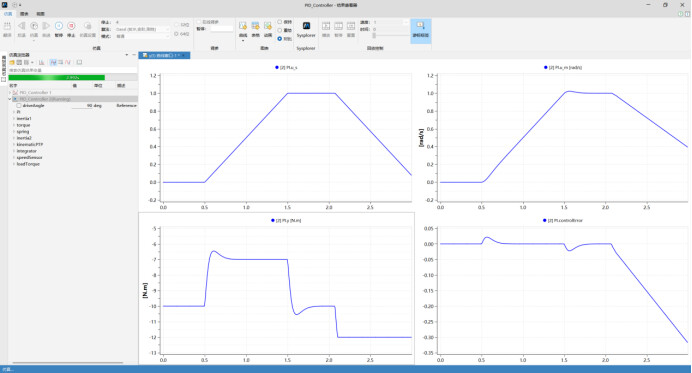Select the y(t) curve window tab
Screen dimensions: 692x373
click(x=164, y=56)
